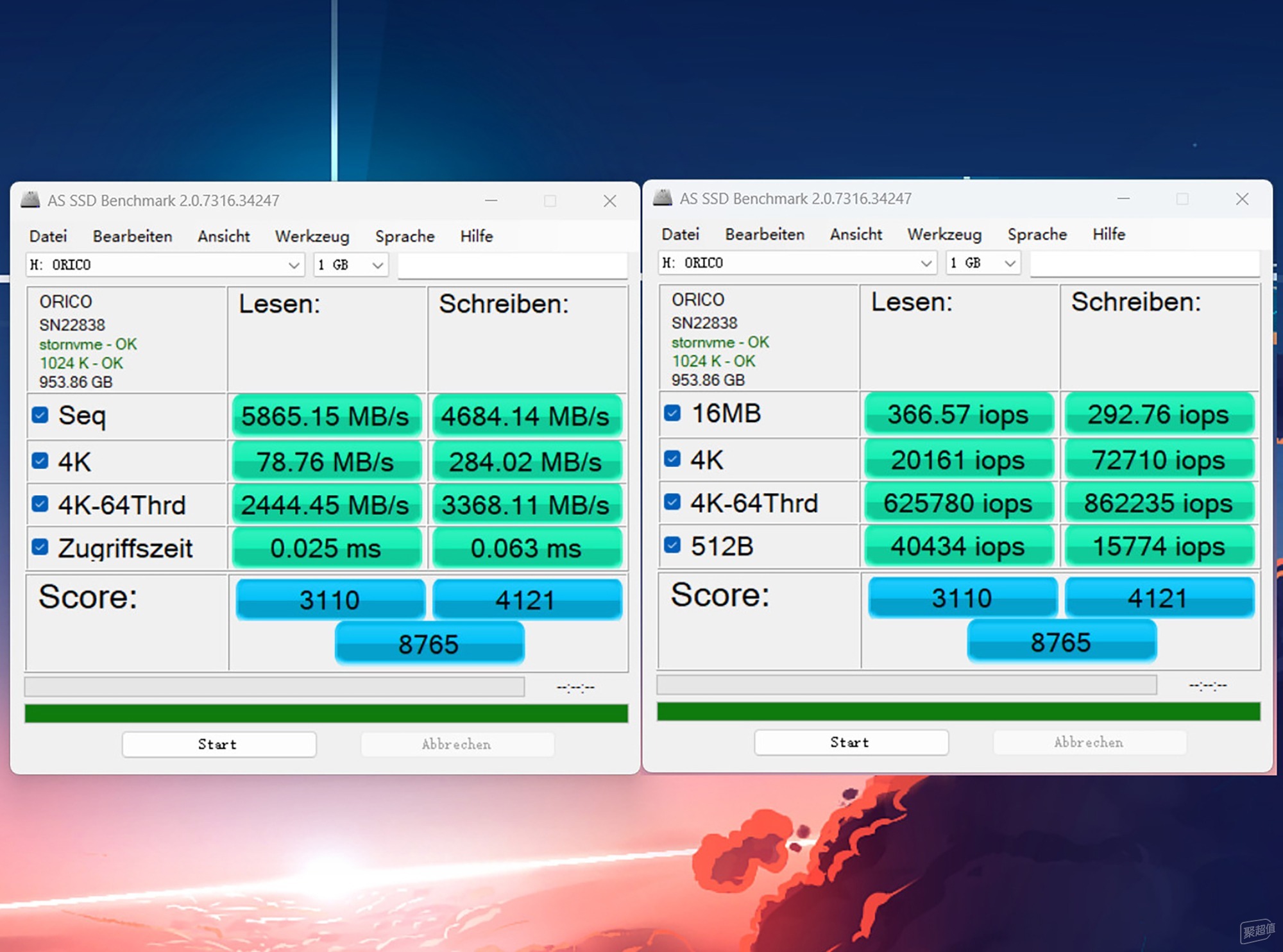Viewport: 1283px width, 952px height.
Task: Click empty text field in left window
Action: click(x=512, y=266)
